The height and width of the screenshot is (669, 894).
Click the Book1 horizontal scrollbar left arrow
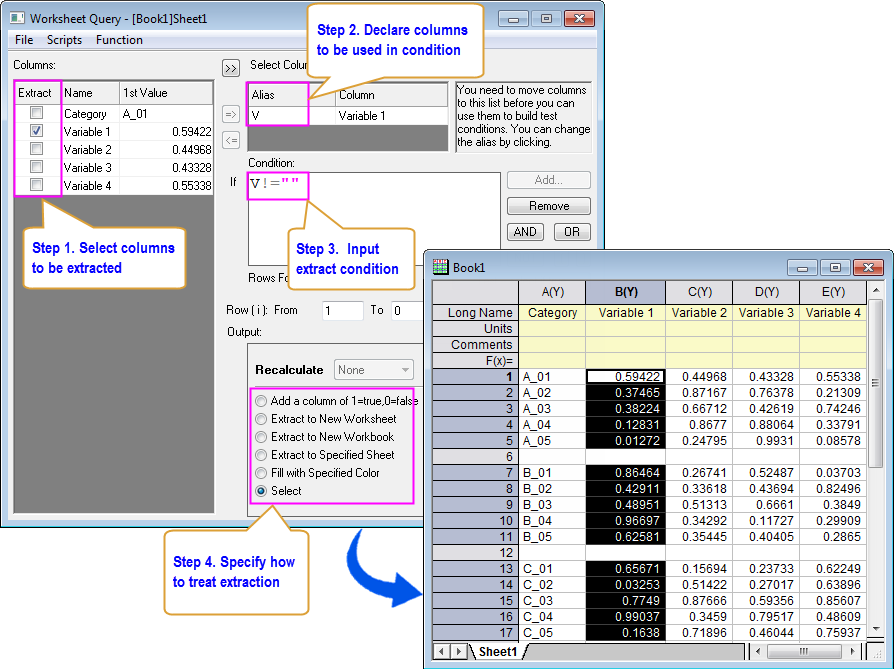(758, 651)
